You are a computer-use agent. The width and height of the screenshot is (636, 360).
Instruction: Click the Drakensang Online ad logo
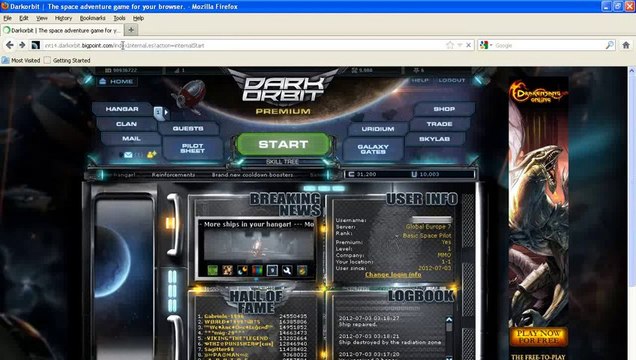(x=538, y=92)
